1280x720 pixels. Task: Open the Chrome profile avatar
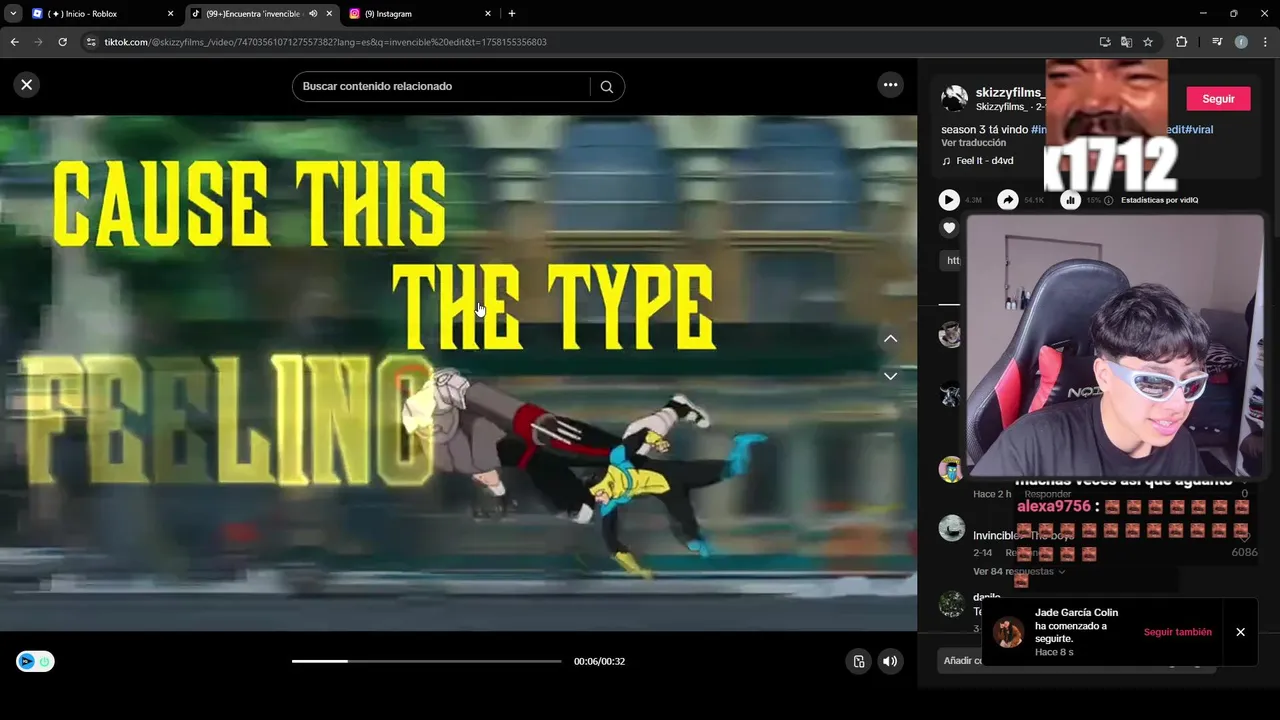point(1241,42)
